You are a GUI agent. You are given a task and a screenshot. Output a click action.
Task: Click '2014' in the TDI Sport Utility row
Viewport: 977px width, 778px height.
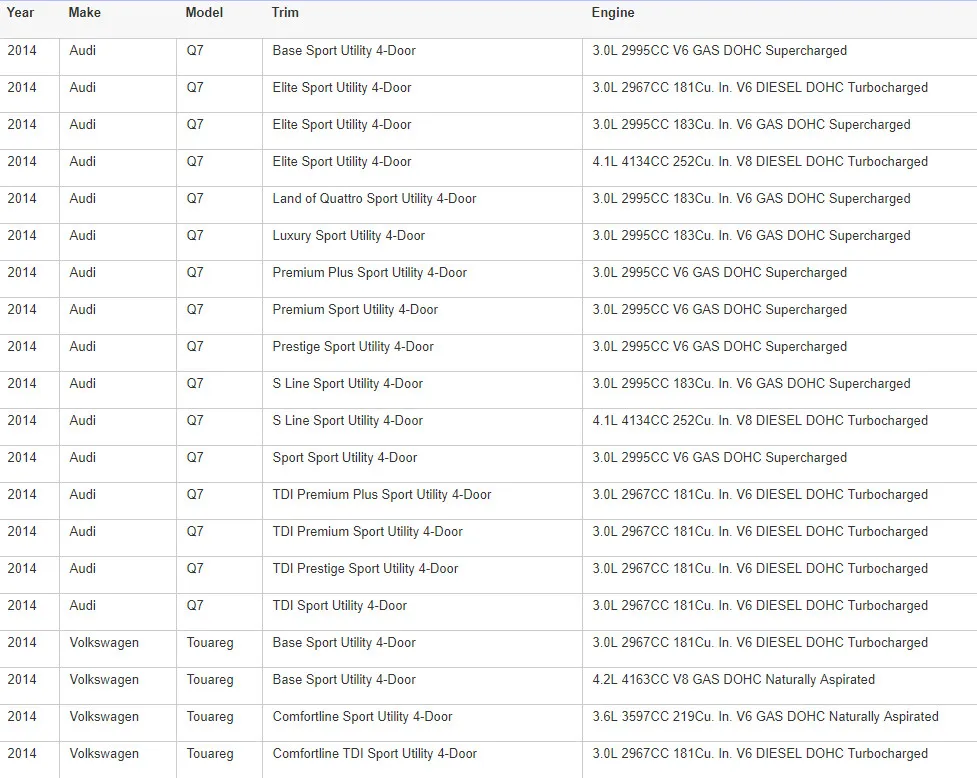tap(22, 605)
